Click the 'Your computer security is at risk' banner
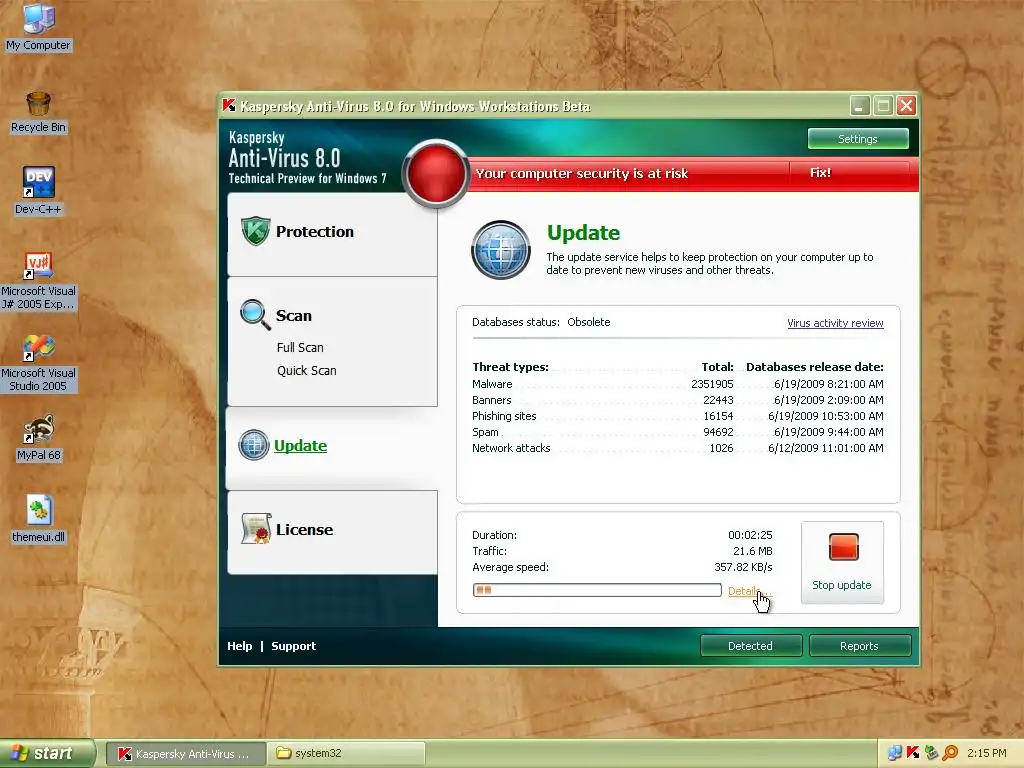This screenshot has width=1024, height=768. 582,173
